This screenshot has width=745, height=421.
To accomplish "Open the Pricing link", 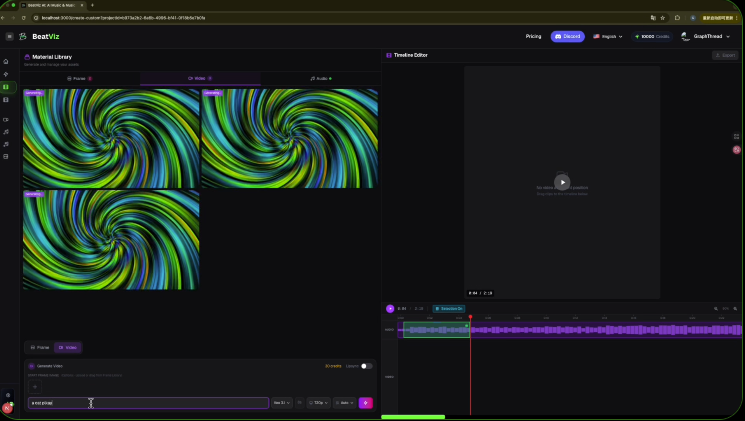I will (533, 36).
